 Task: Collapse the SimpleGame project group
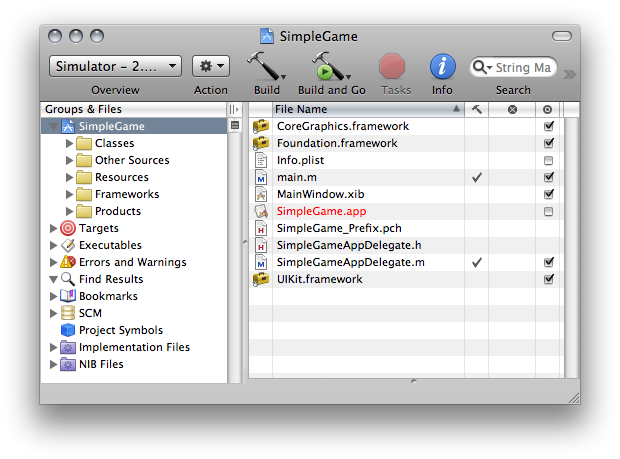coord(53,127)
